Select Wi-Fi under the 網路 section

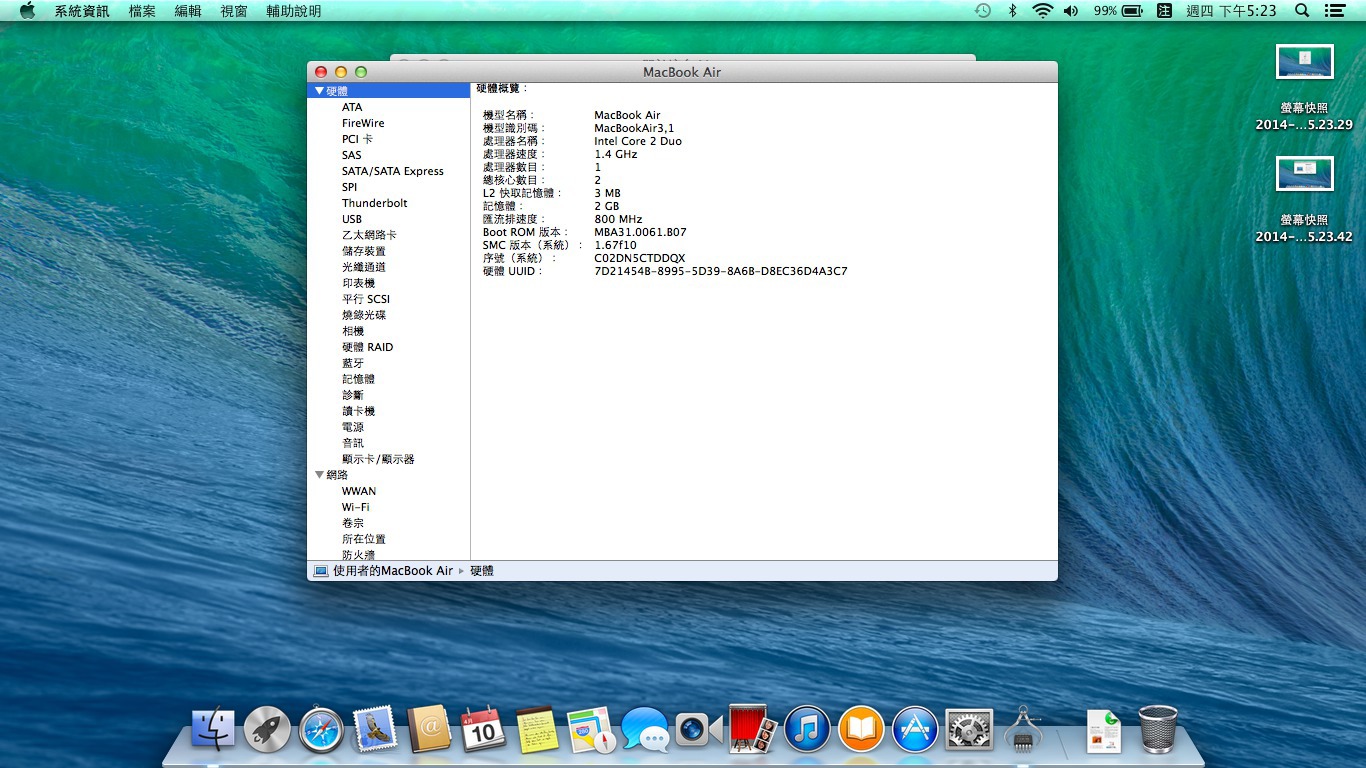point(355,507)
